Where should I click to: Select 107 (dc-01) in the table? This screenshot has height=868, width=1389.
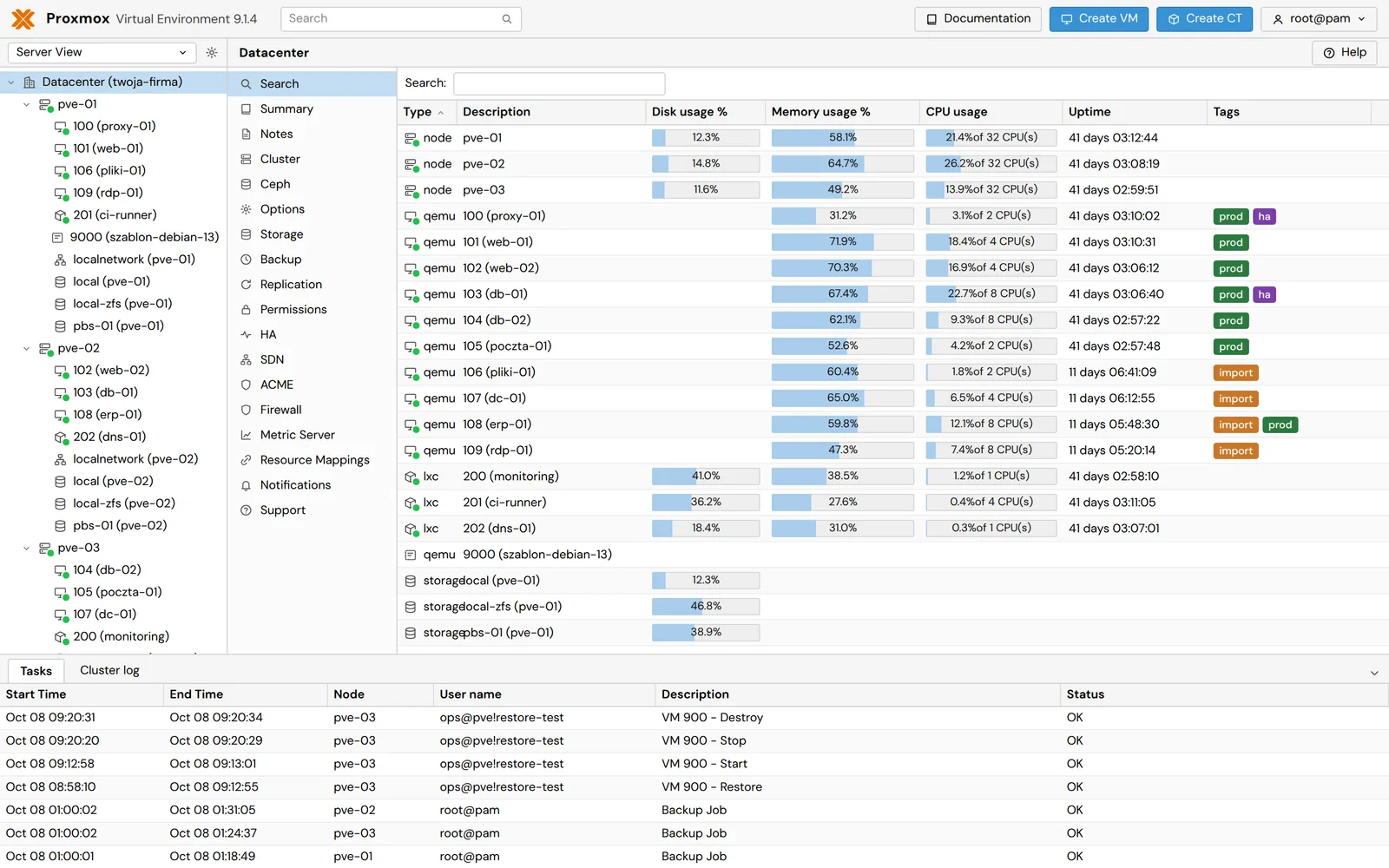892,398
